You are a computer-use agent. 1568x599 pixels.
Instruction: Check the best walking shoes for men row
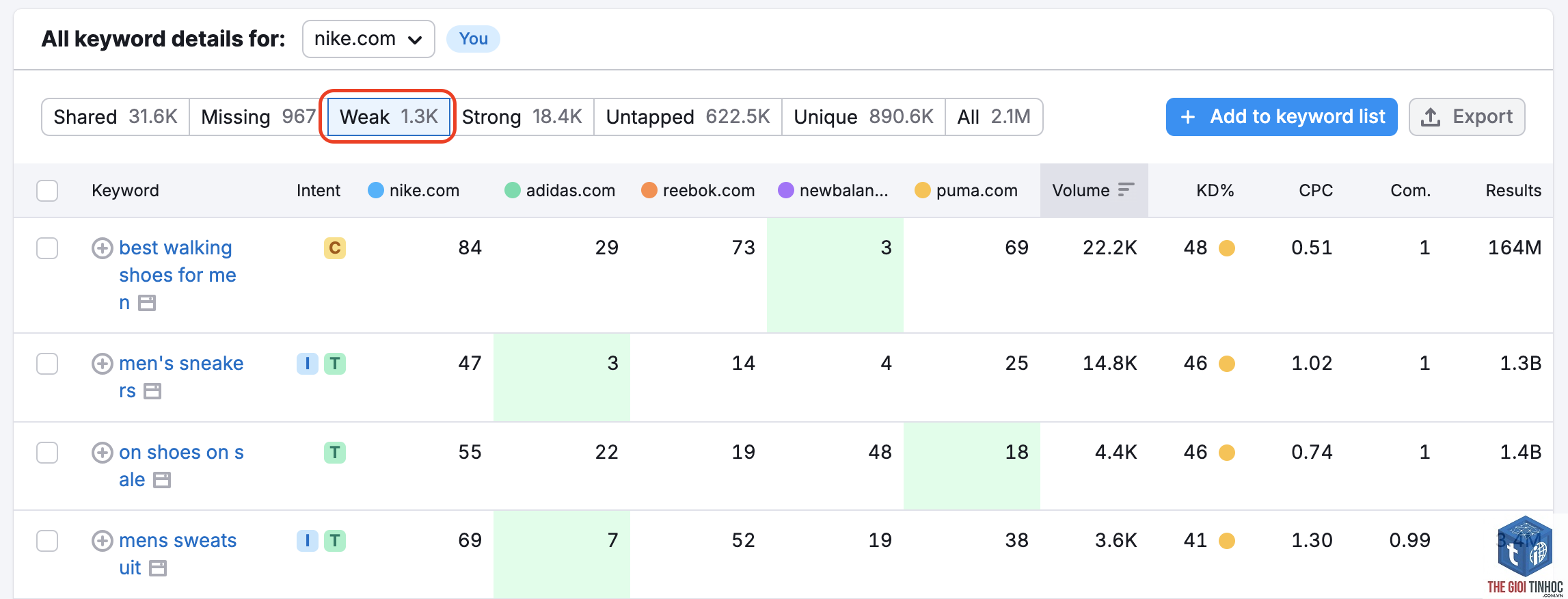click(x=47, y=248)
